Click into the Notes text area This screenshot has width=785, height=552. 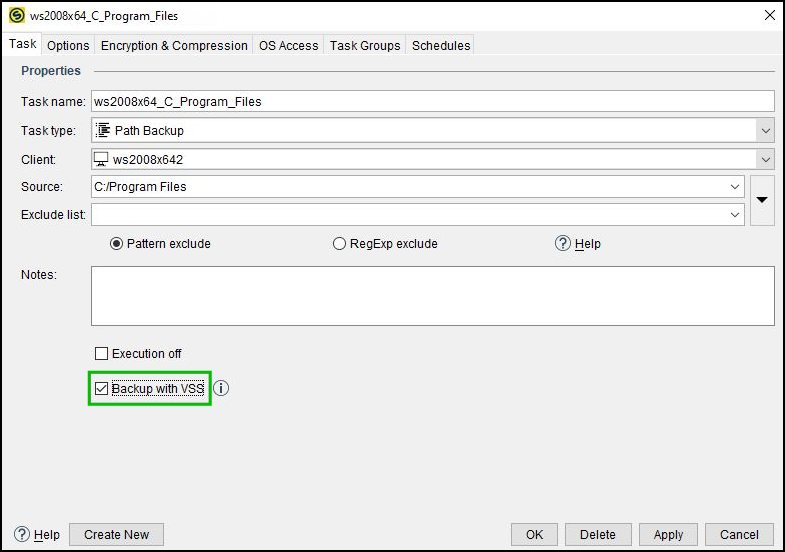coord(433,296)
